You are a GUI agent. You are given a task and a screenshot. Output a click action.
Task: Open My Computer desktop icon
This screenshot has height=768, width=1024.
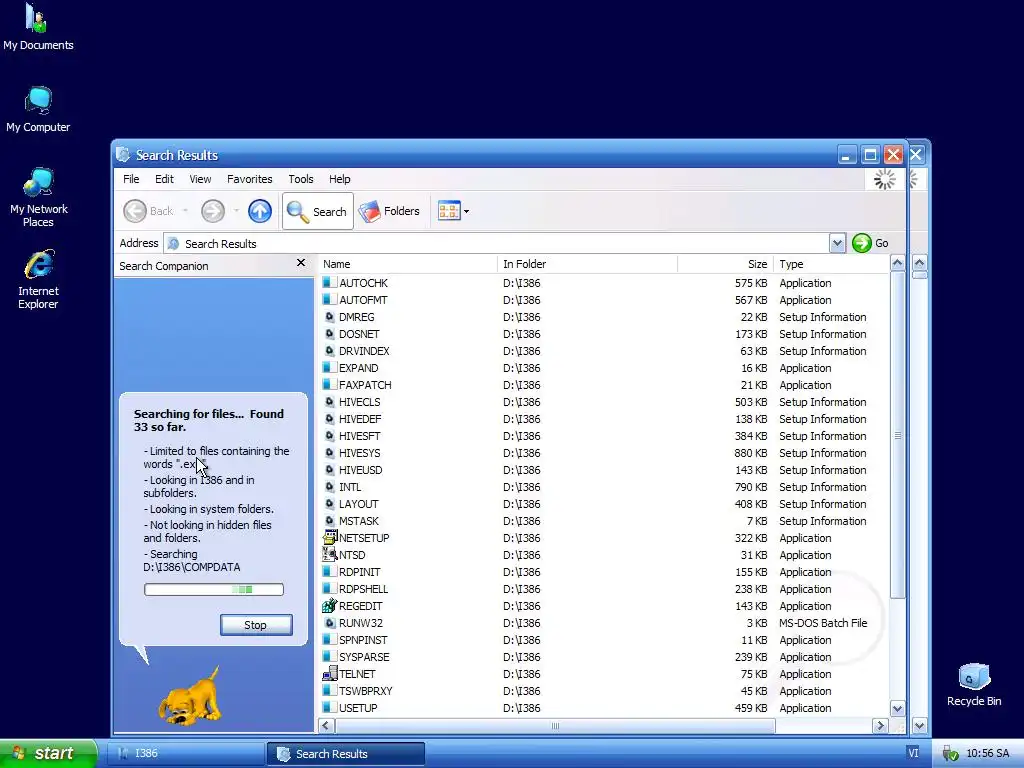(38, 109)
